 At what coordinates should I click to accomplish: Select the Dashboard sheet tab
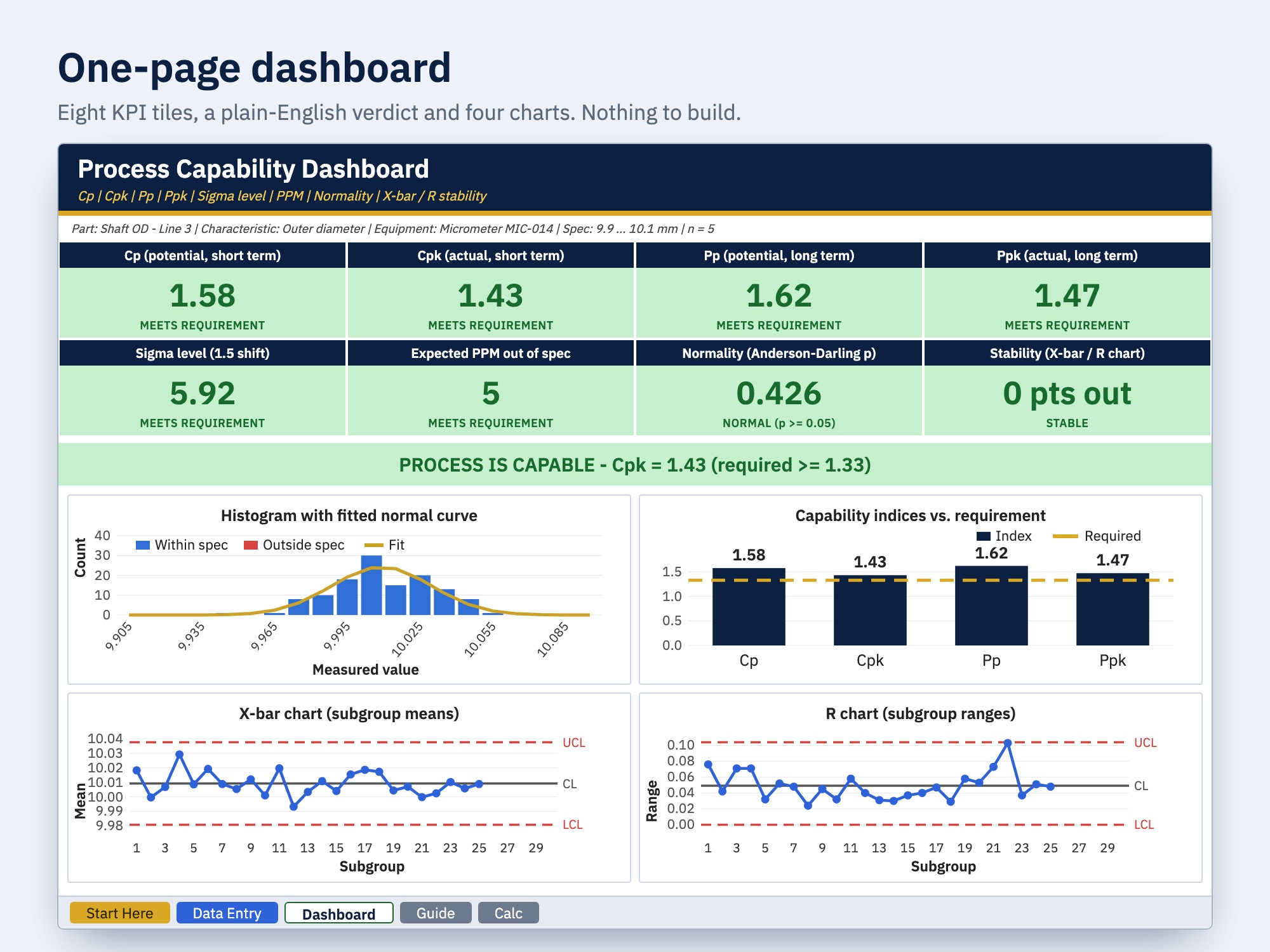coord(339,913)
